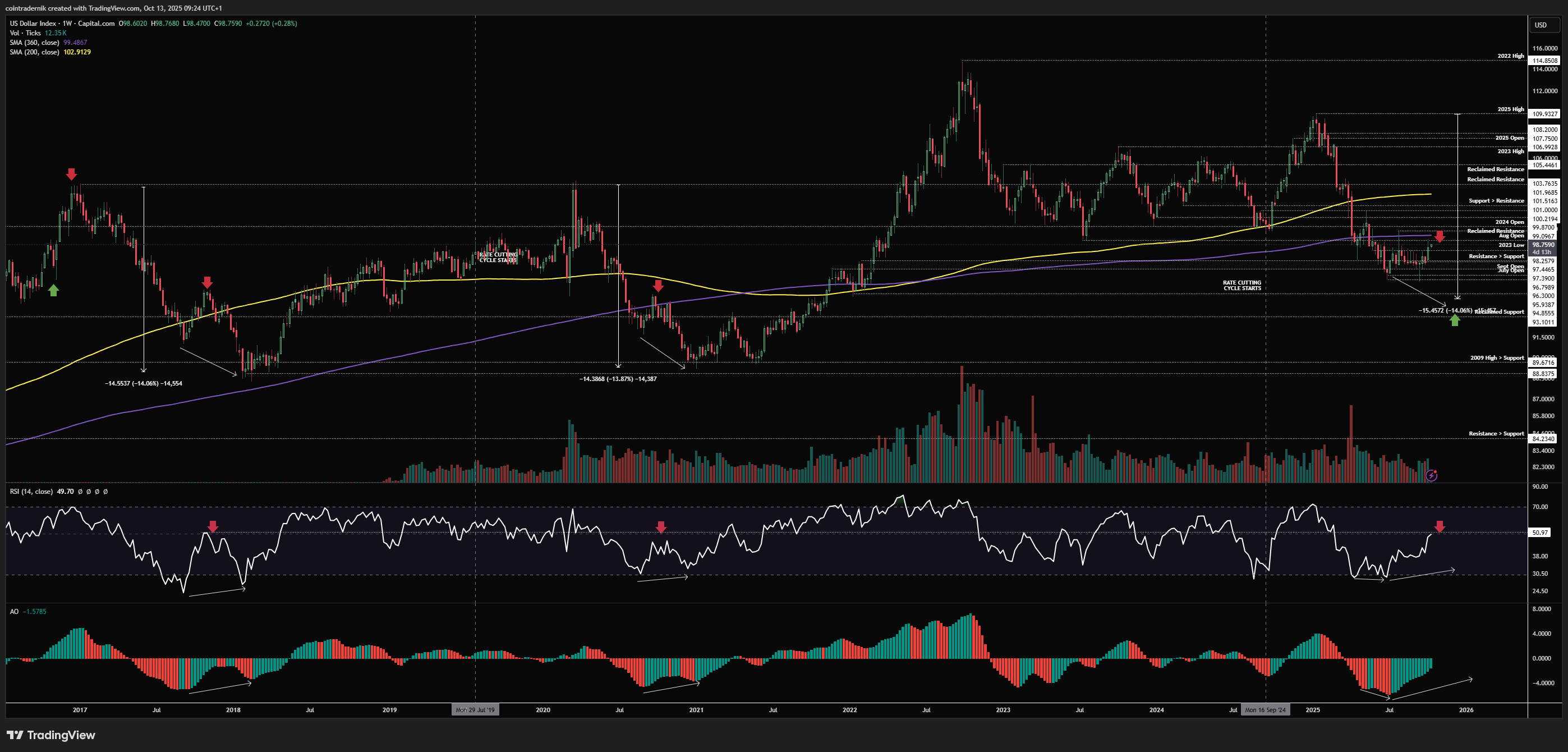The image size is (1568, 752).
Task: Click the 50.97 RSI value tag on the axis
Action: [x=1540, y=533]
